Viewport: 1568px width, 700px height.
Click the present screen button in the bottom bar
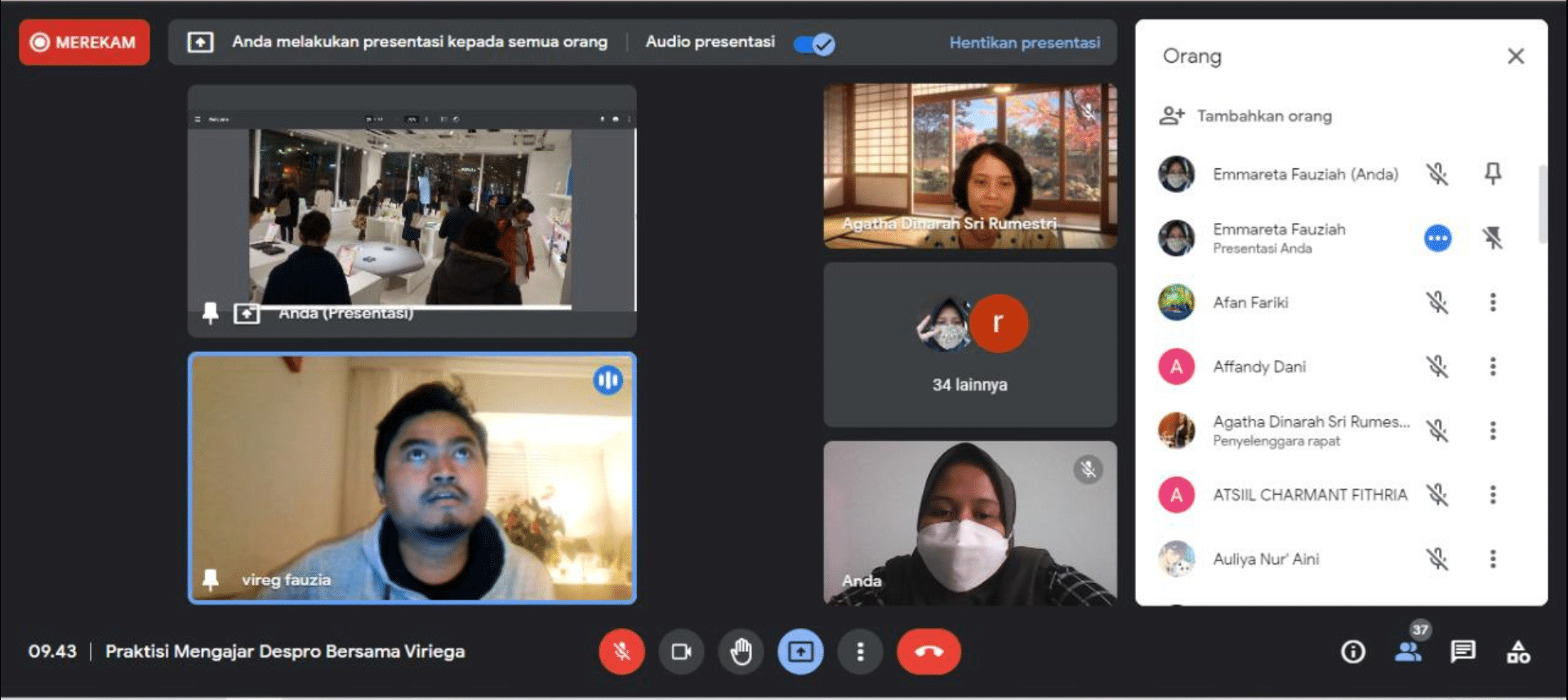[x=800, y=651]
